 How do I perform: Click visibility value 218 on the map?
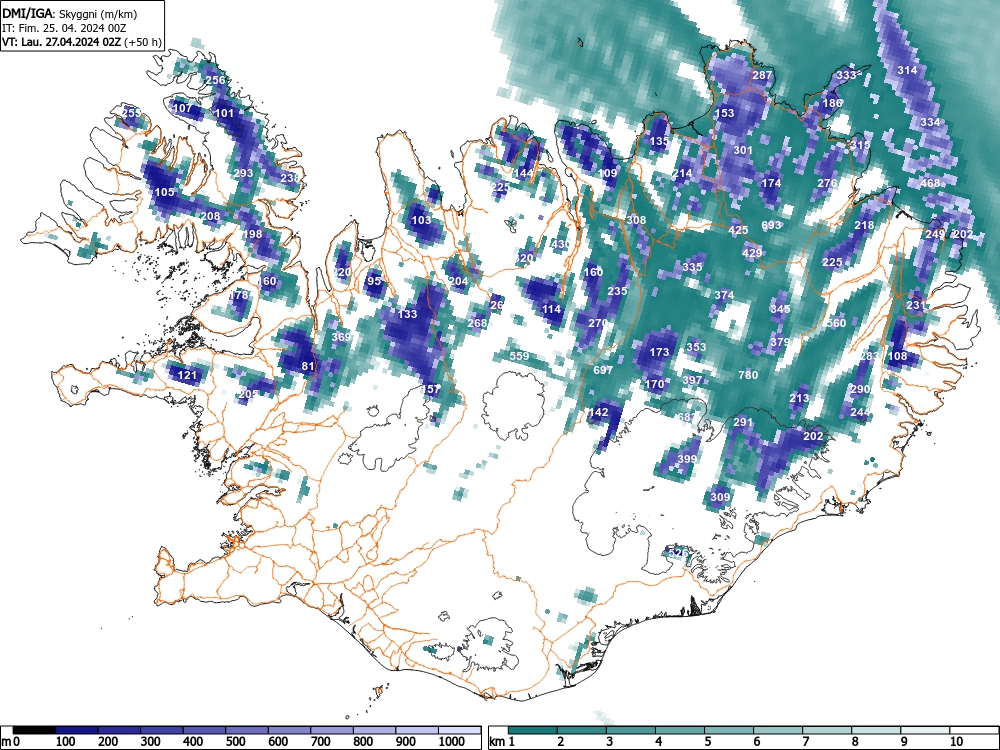point(865,224)
